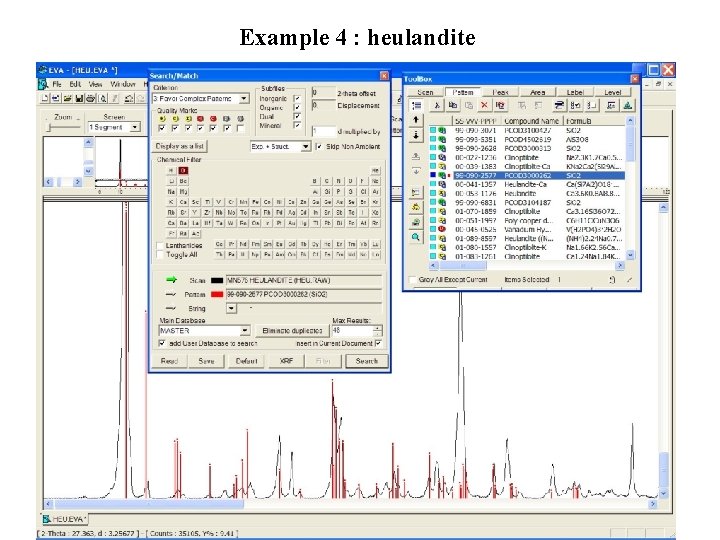The image size is (720, 540).
Task: Click the Zoom slider handle
Action: pyautogui.click(x=49, y=127)
